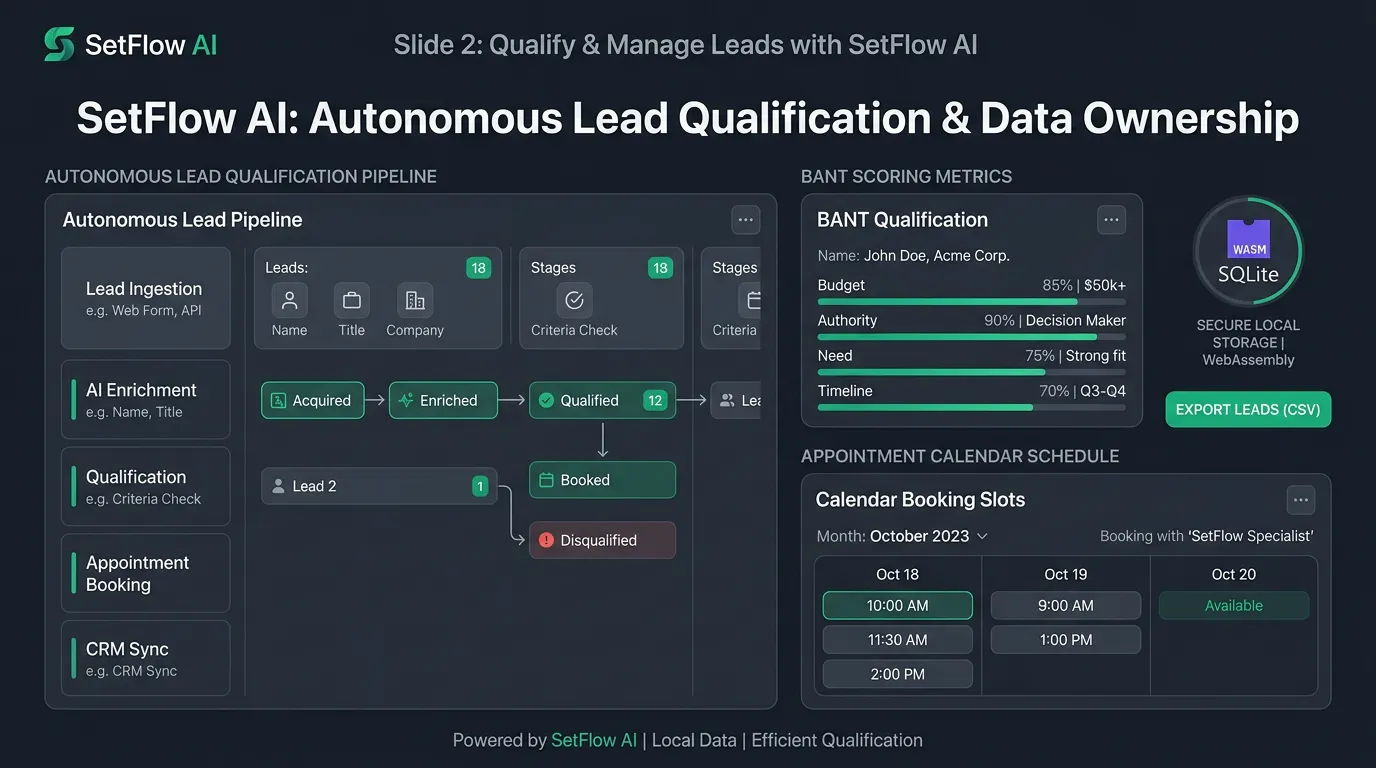Viewport: 1376px width, 768px height.
Task: Click the calendar icon on Booked
Action: pos(546,480)
